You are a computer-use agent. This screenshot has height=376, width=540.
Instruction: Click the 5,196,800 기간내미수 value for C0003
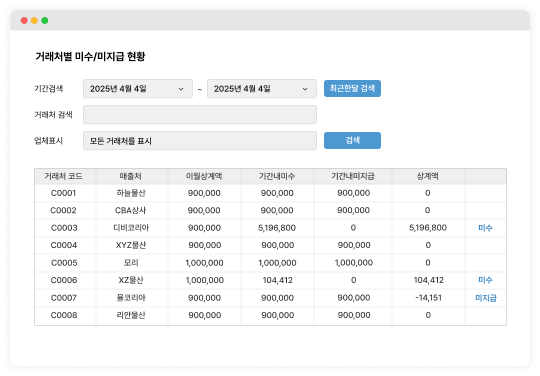pyautogui.click(x=277, y=228)
